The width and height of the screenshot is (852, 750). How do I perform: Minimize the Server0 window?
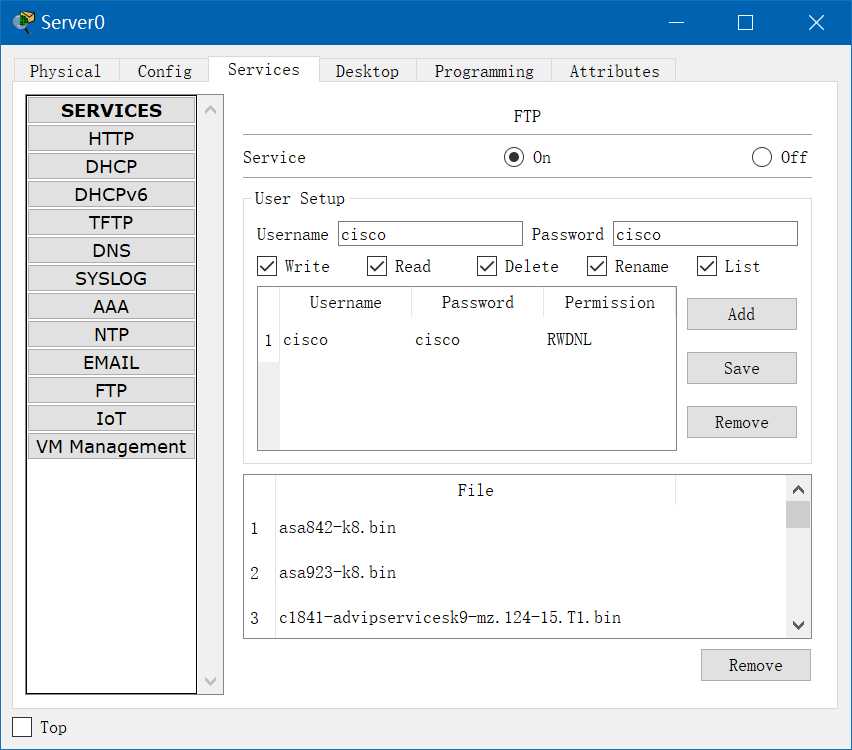[x=676, y=22]
